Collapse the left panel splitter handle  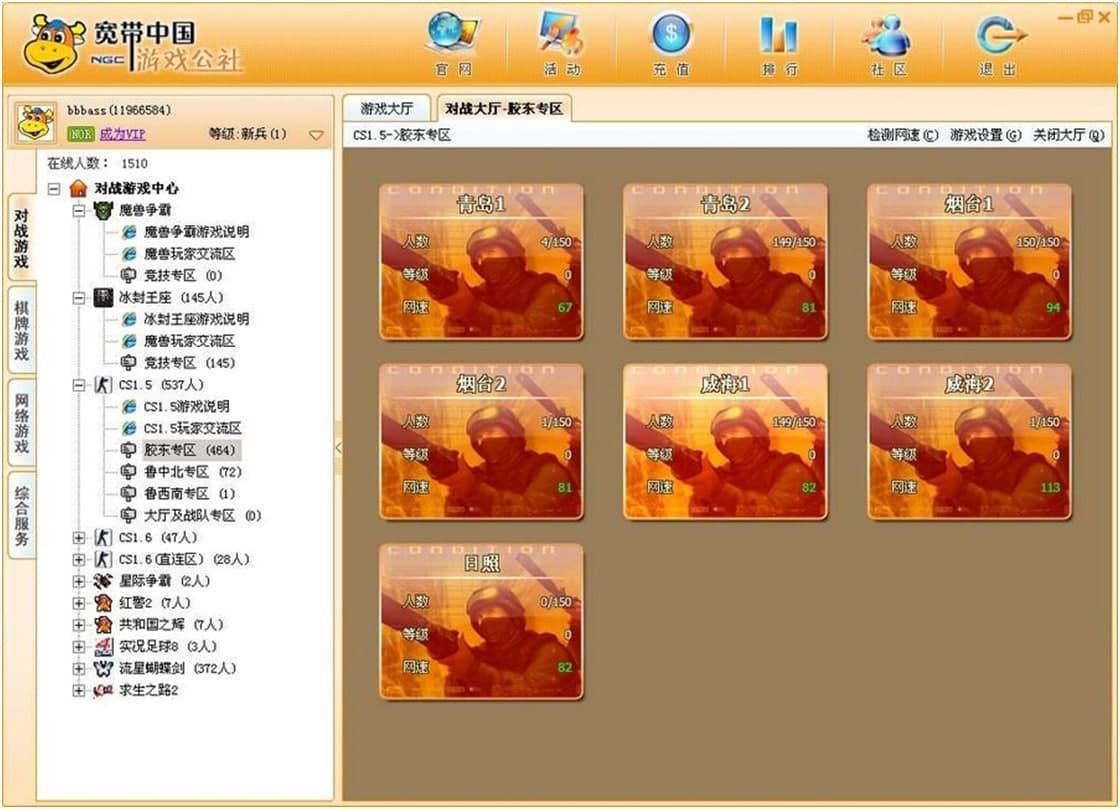[338, 448]
